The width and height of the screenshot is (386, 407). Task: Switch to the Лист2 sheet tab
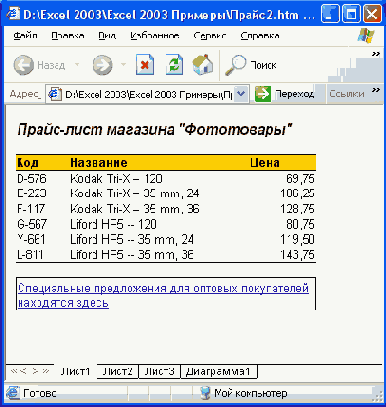pos(117,371)
